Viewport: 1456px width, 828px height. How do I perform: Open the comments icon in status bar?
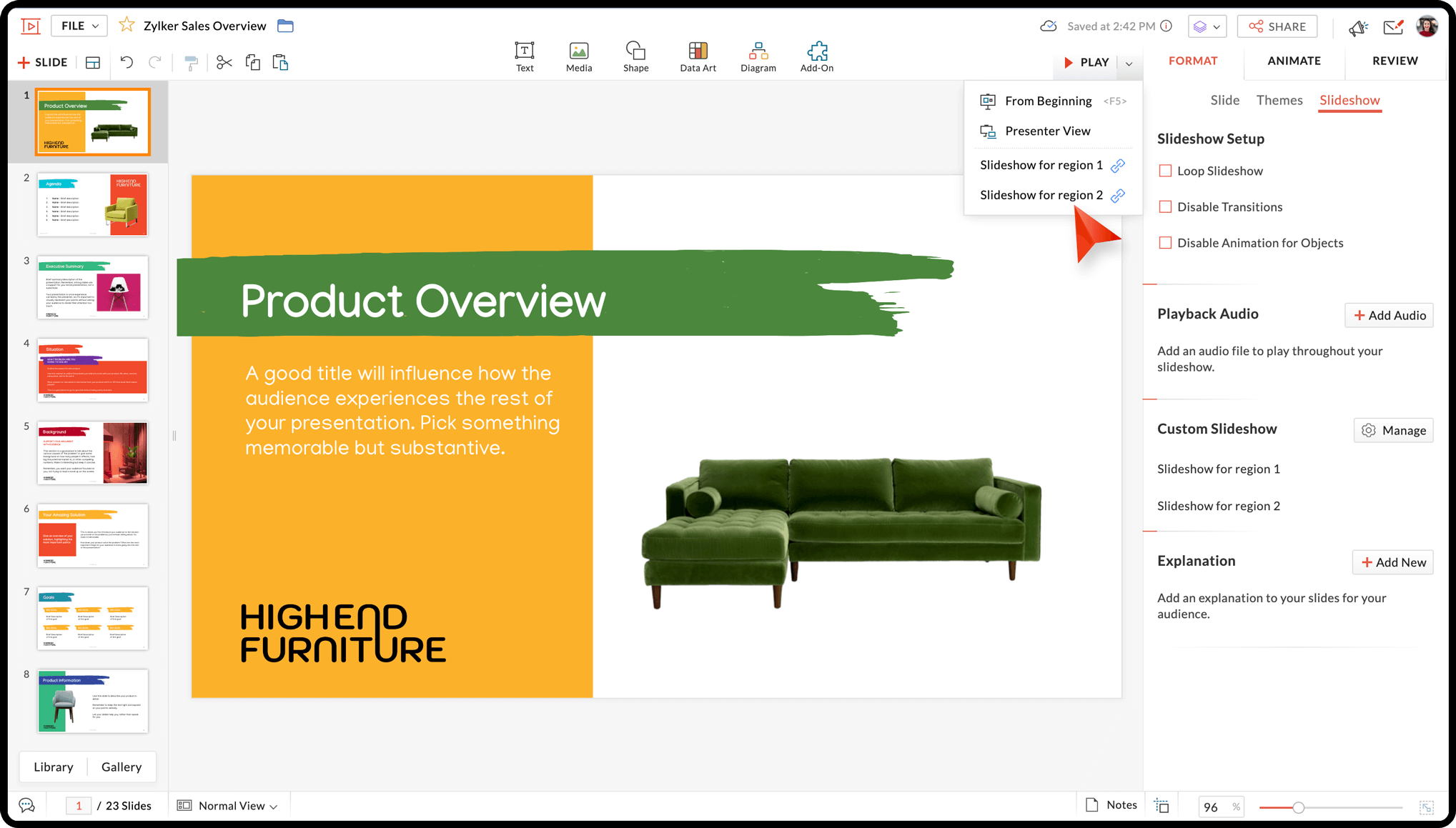26,805
